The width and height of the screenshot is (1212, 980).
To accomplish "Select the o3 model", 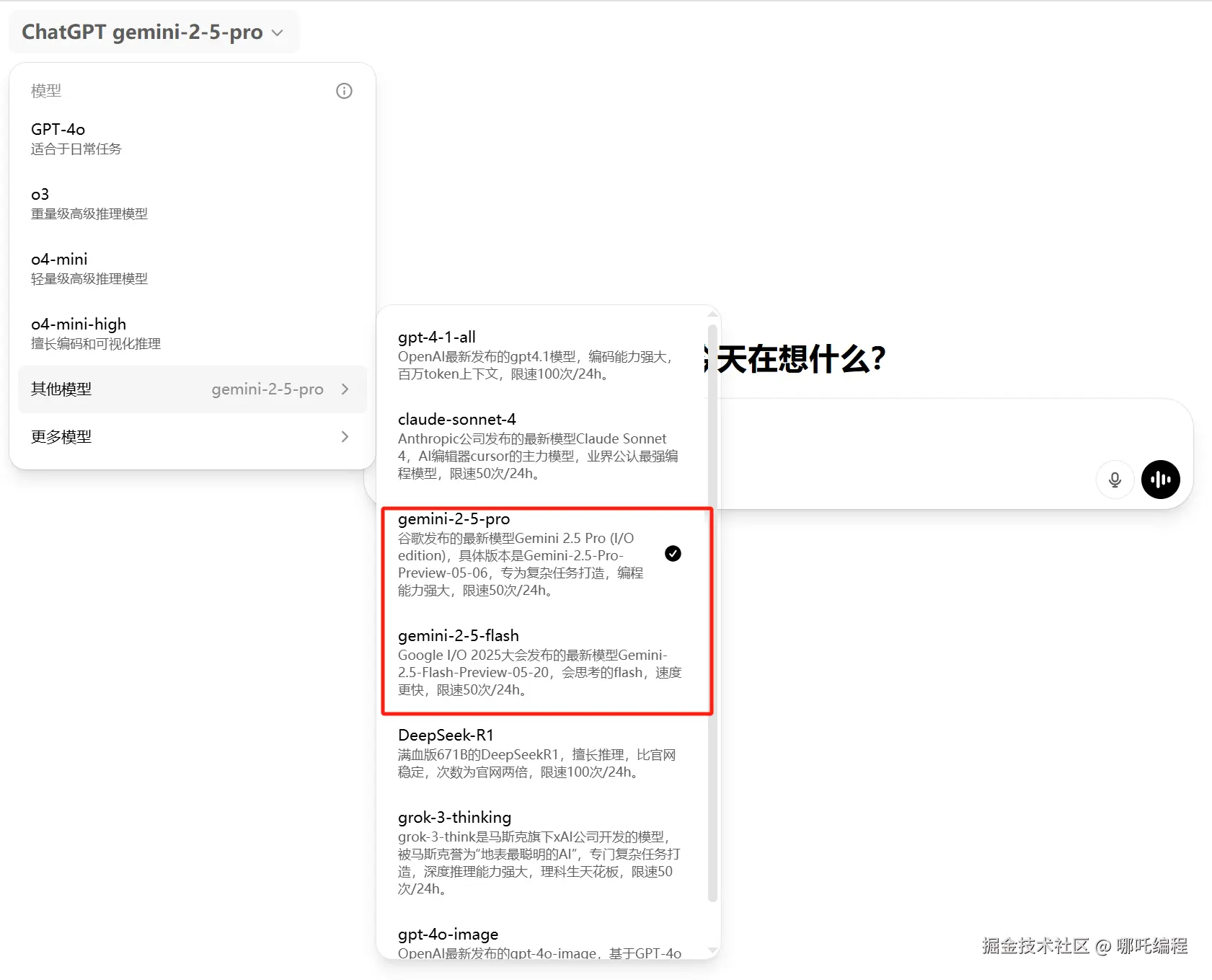I will 192,203.
